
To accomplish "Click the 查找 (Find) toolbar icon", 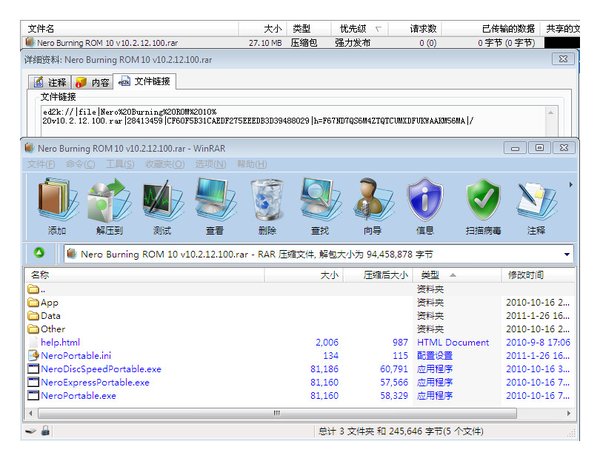I will point(320,200).
